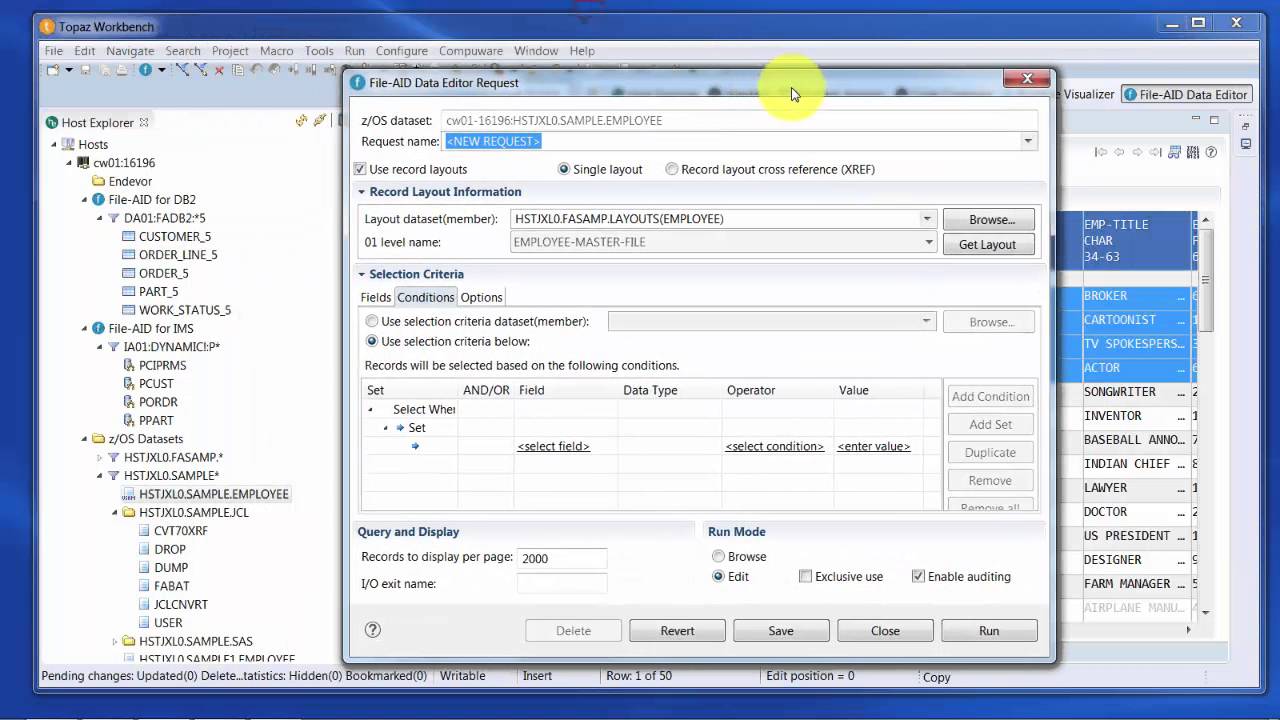Click the first page arrow in the editor toolbar
This screenshot has width=1280, height=720.
(1101, 152)
